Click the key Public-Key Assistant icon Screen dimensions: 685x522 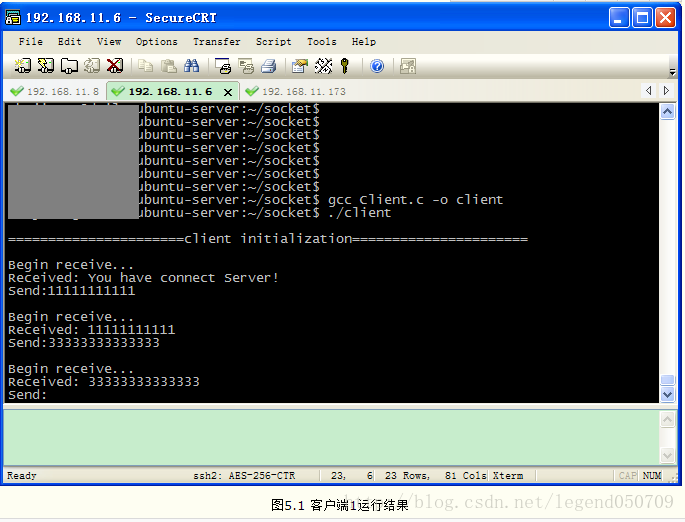coord(345,66)
